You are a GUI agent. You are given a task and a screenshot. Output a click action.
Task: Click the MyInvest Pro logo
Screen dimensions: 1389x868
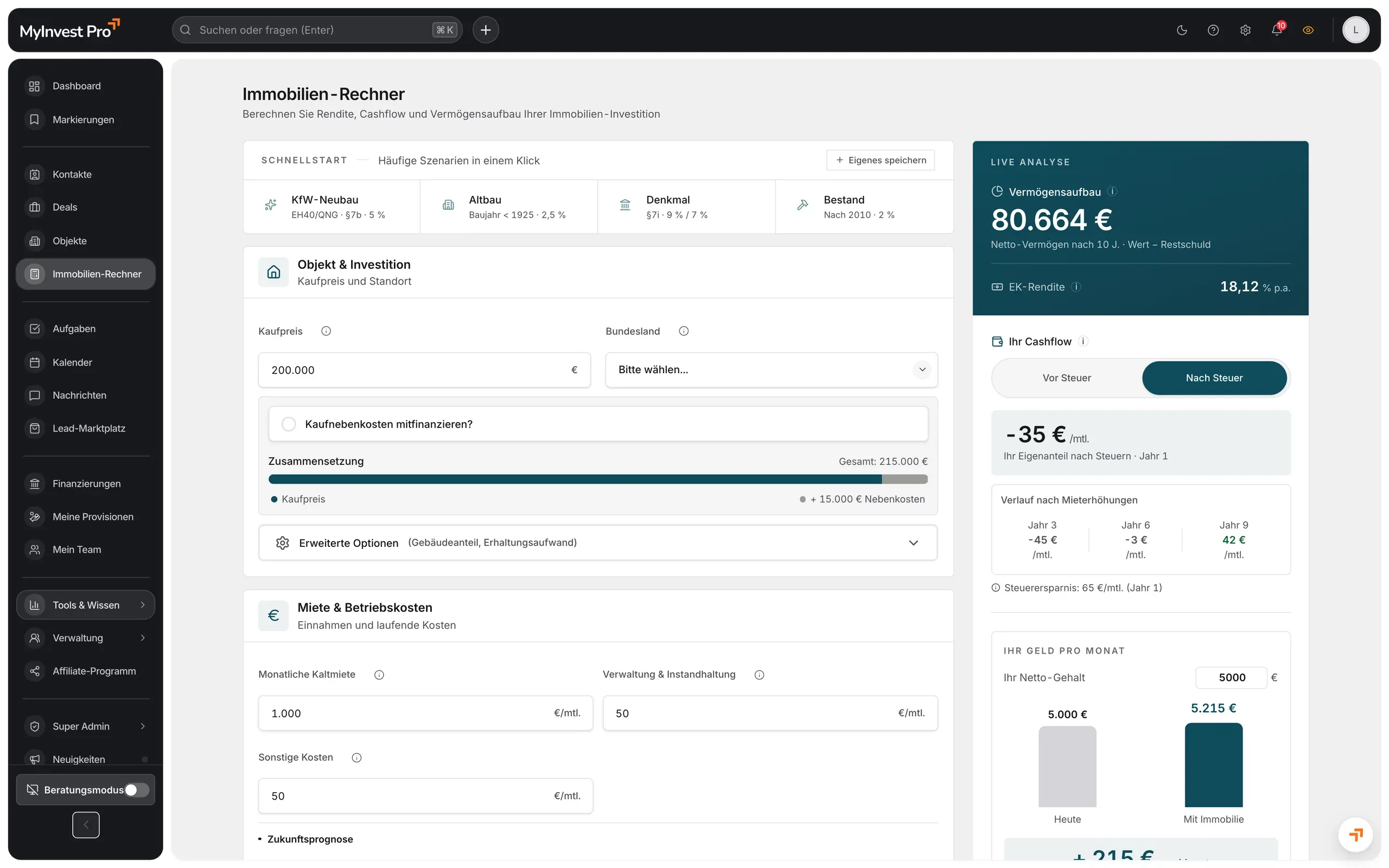pos(69,30)
